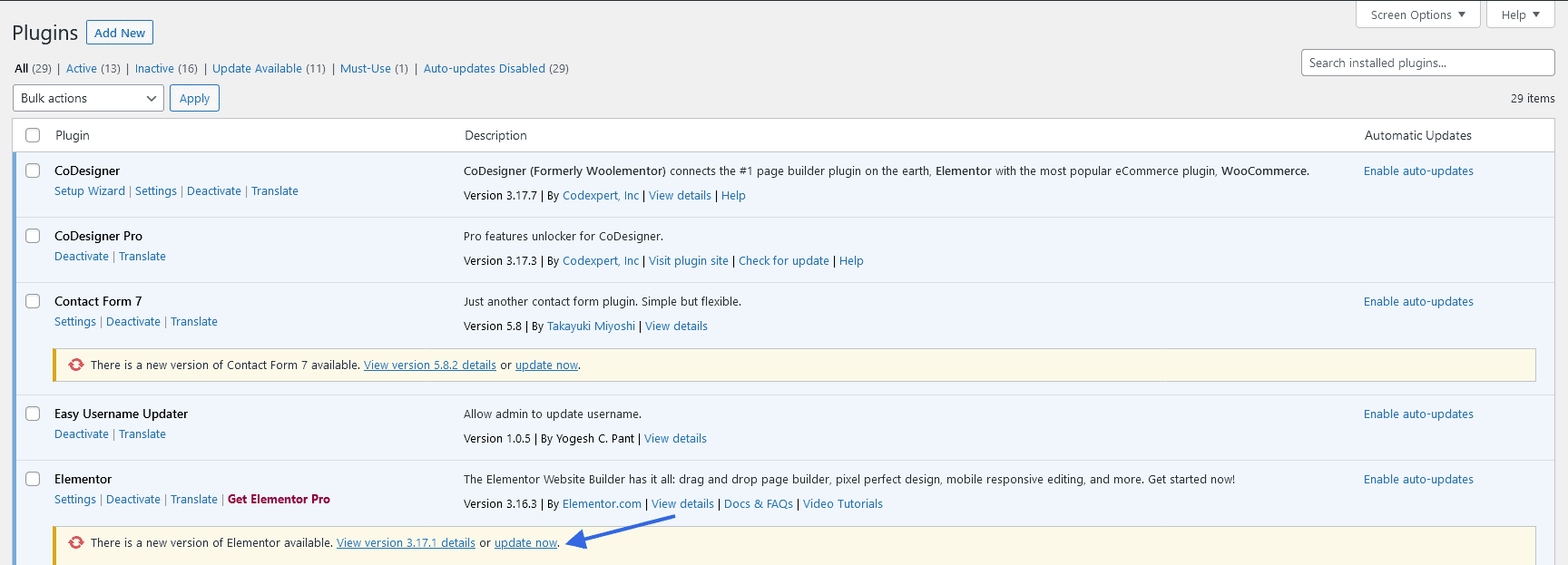Viewport: 1568px width, 565px height.
Task: Enable auto-updates for CoDesigner
Action: pos(1418,170)
